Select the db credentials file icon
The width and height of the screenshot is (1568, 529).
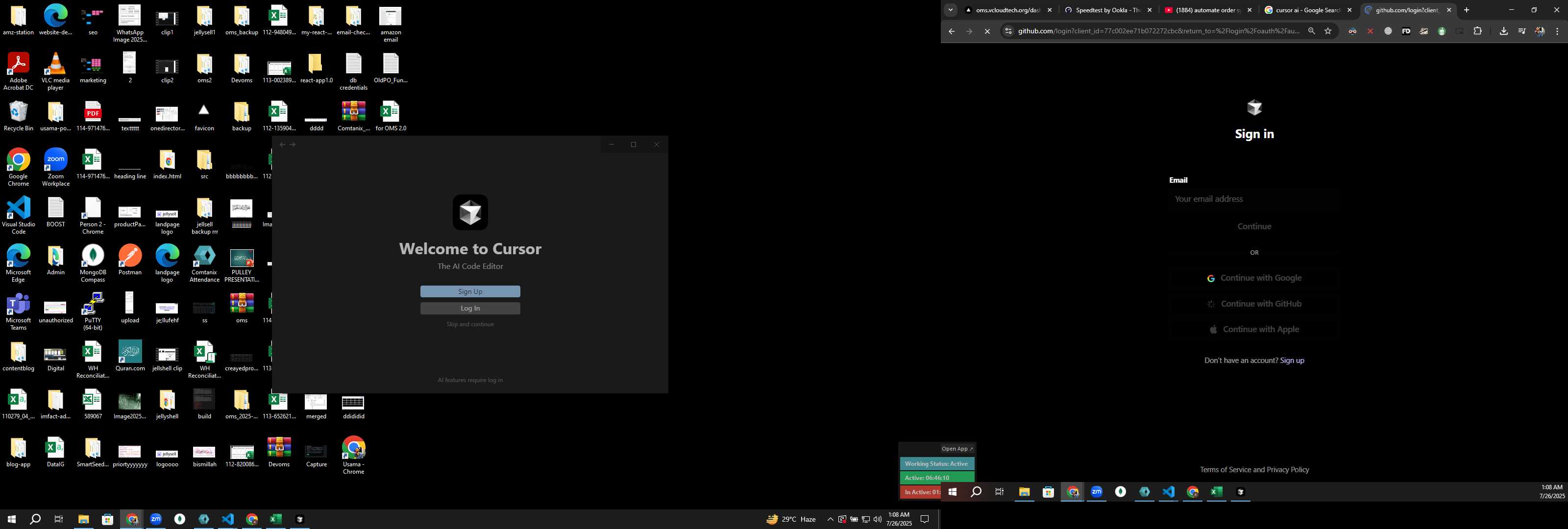(353, 72)
